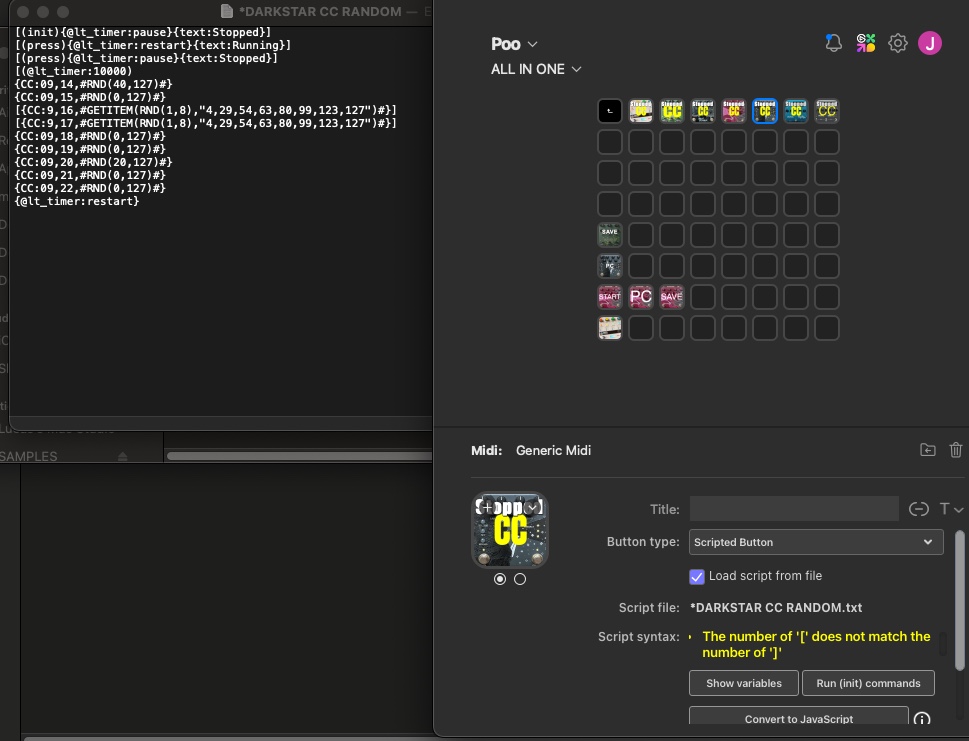
Task: Open the notifications bell icon
Action: point(833,43)
